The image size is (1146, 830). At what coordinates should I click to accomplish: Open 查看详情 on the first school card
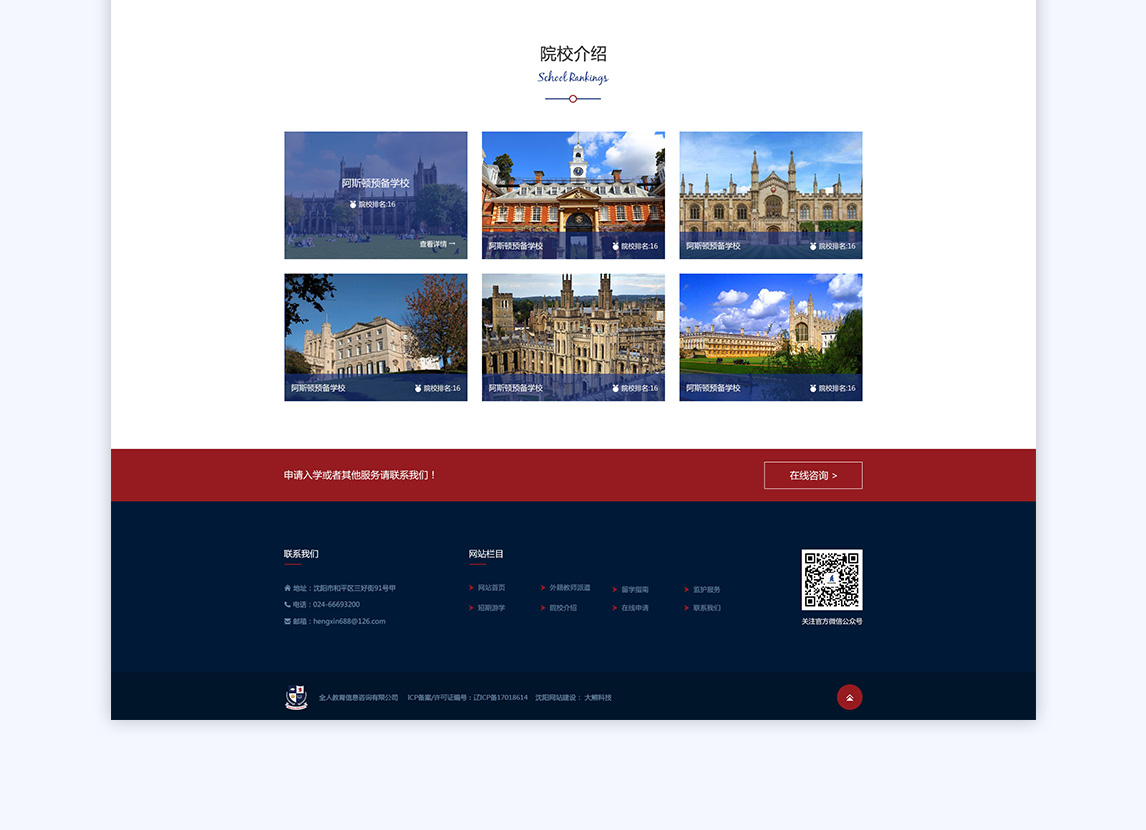tap(437, 244)
